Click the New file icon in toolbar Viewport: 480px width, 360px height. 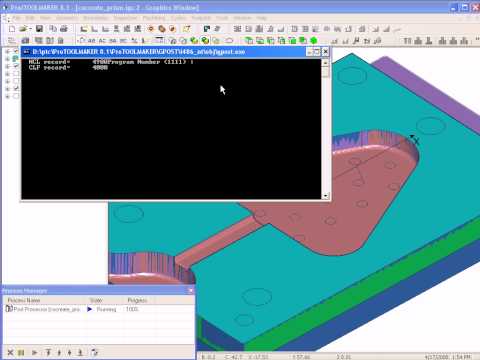12,29
